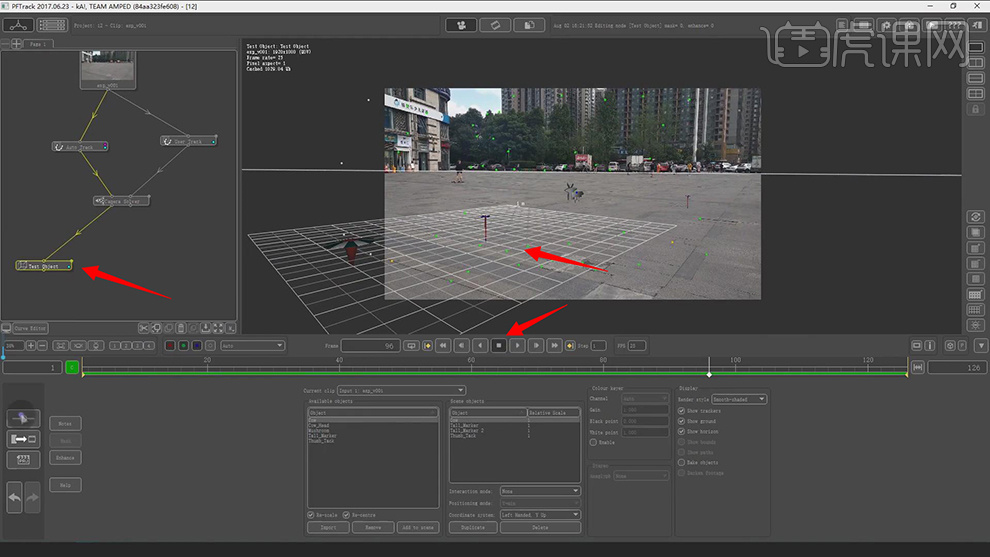The width and height of the screenshot is (990, 557).
Task: Click the Import button
Action: point(328,527)
